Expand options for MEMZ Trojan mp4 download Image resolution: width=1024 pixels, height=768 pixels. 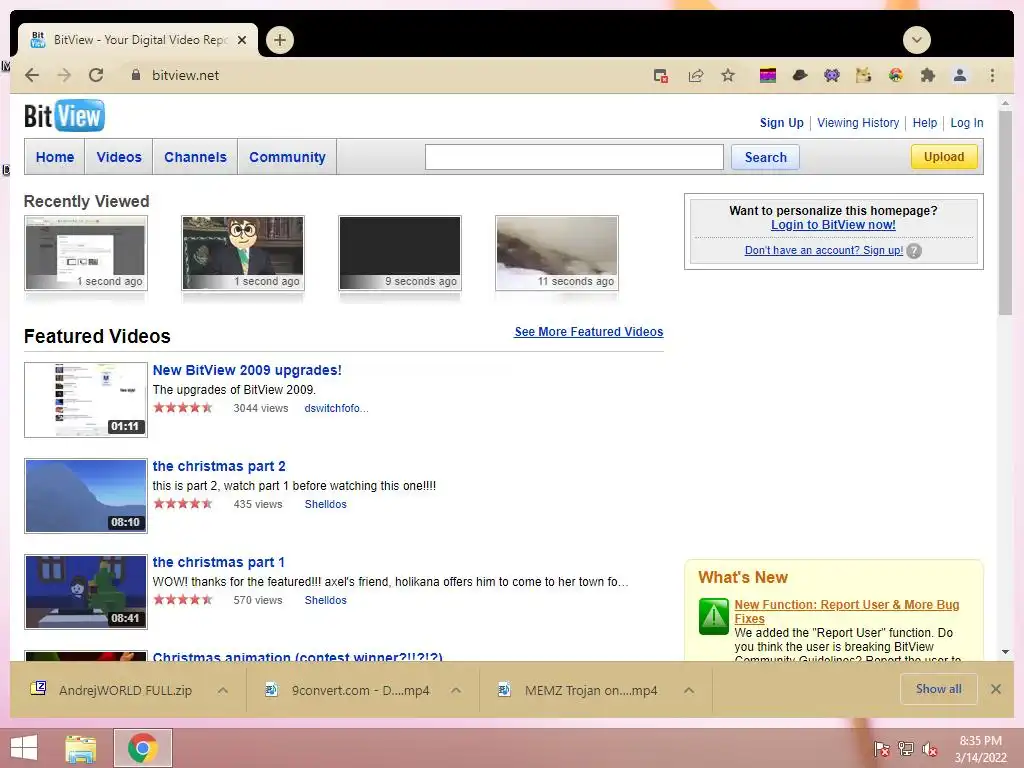[689, 690]
